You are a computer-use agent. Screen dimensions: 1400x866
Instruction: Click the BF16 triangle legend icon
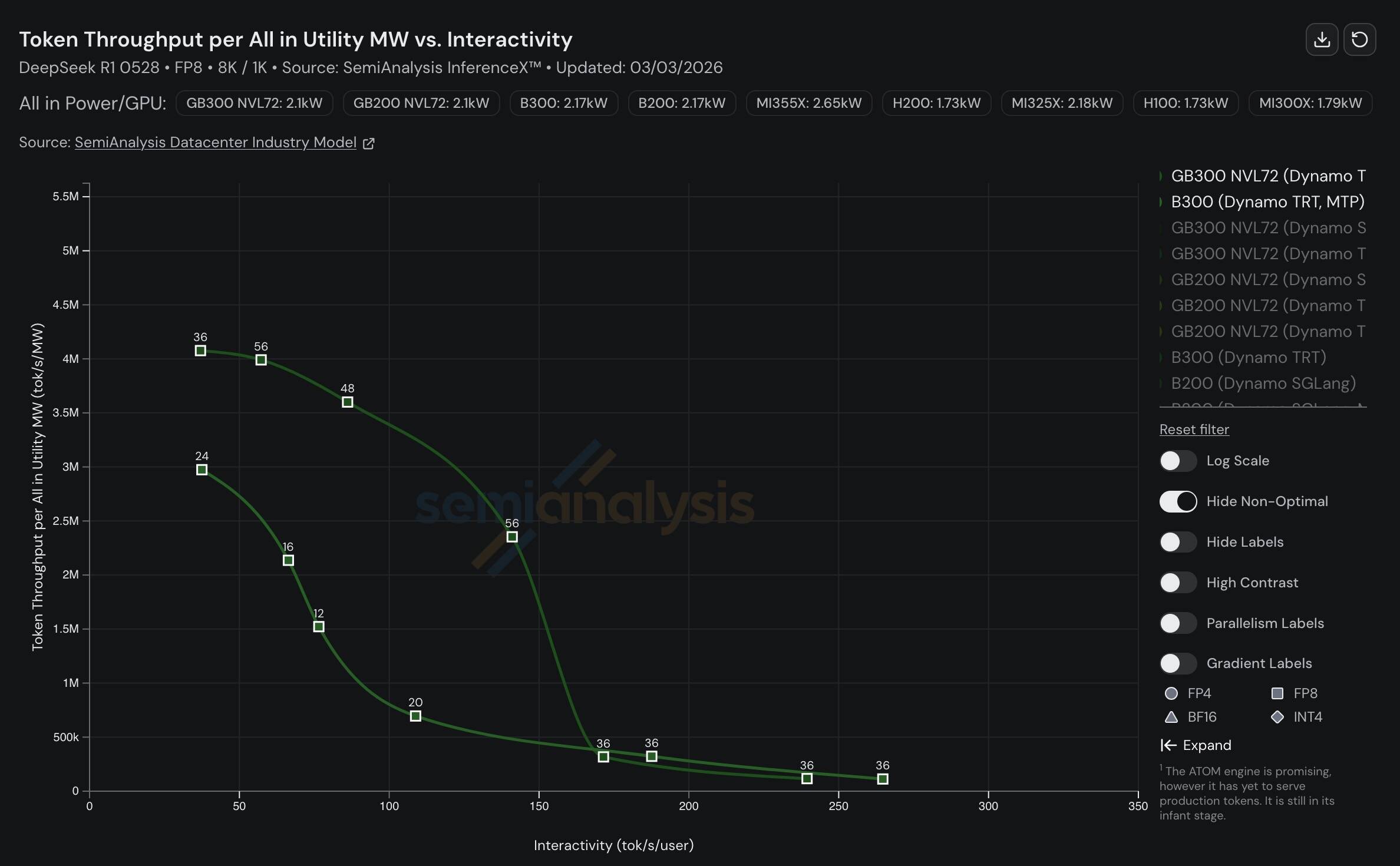point(1171,717)
